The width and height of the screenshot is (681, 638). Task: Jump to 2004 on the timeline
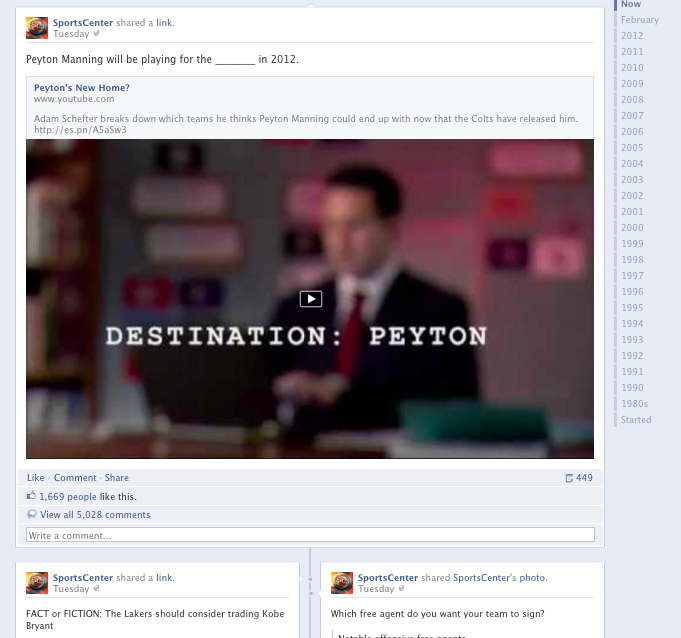(x=632, y=164)
